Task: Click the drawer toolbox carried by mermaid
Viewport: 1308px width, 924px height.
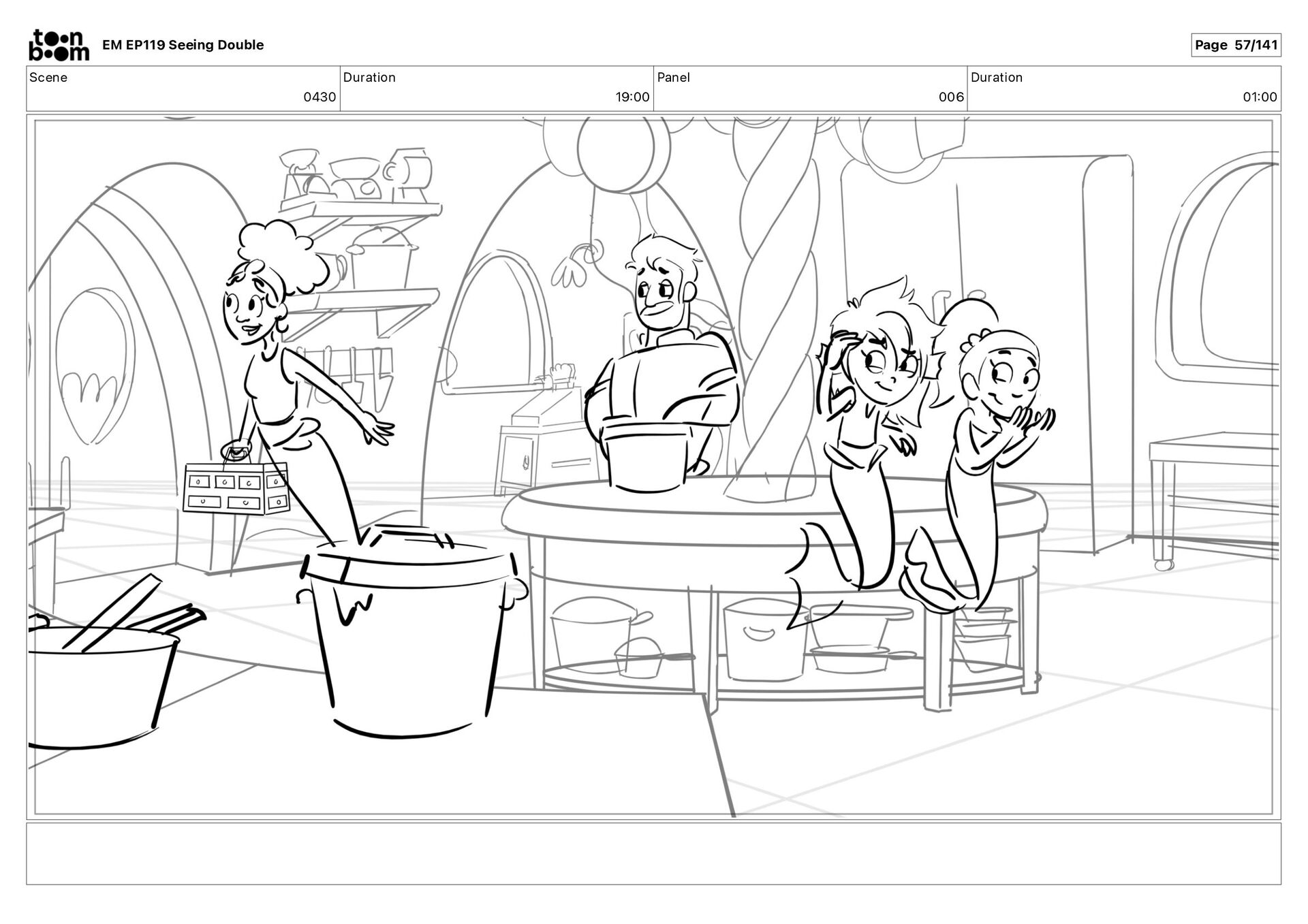Action: click(x=236, y=488)
